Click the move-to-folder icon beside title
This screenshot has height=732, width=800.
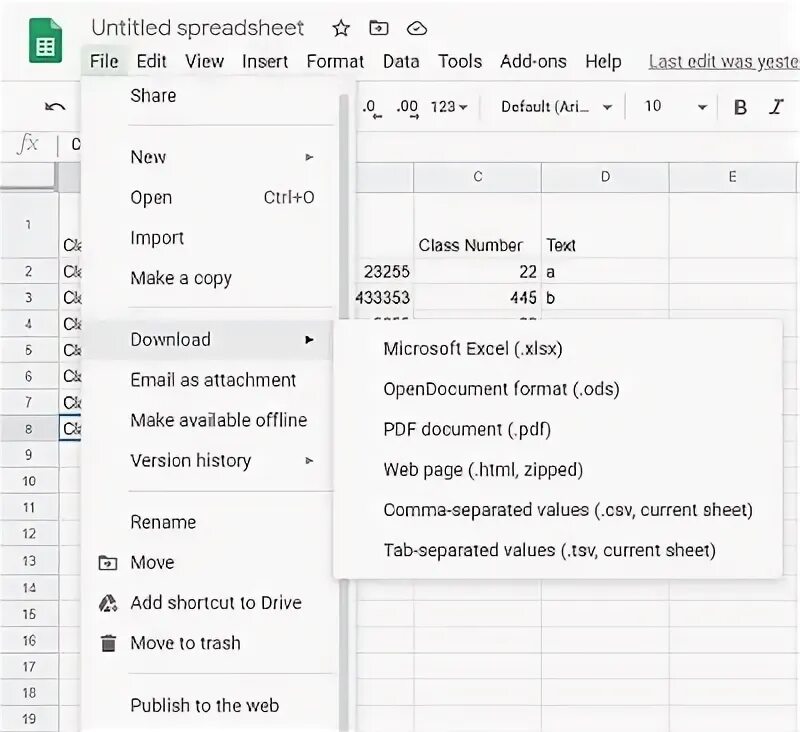[379, 28]
